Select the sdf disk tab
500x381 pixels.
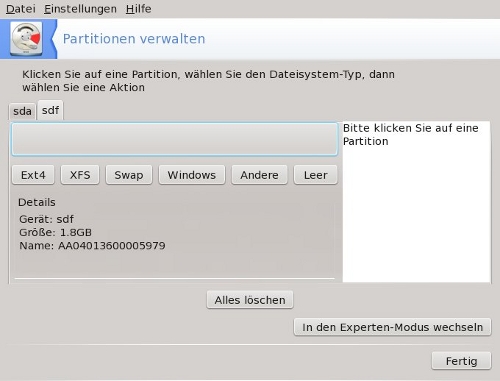point(50,110)
